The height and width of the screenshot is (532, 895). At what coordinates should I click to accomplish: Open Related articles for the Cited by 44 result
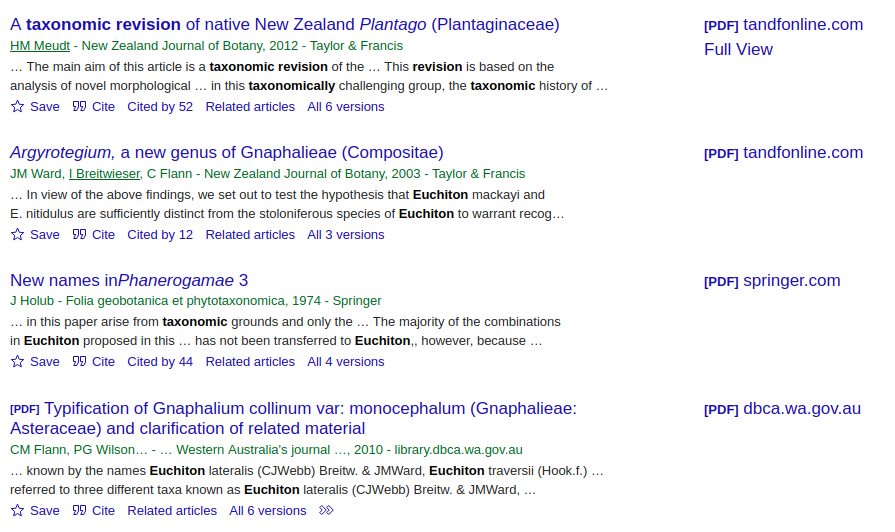pyautogui.click(x=250, y=362)
